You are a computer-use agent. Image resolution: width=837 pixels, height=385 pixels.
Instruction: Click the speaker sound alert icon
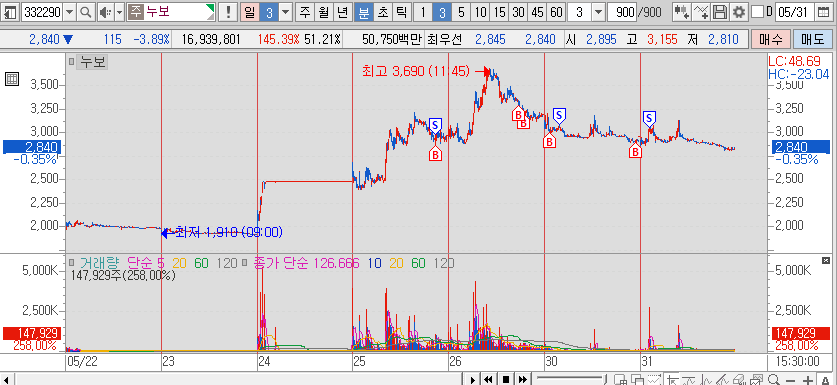pyautogui.click(x=104, y=11)
